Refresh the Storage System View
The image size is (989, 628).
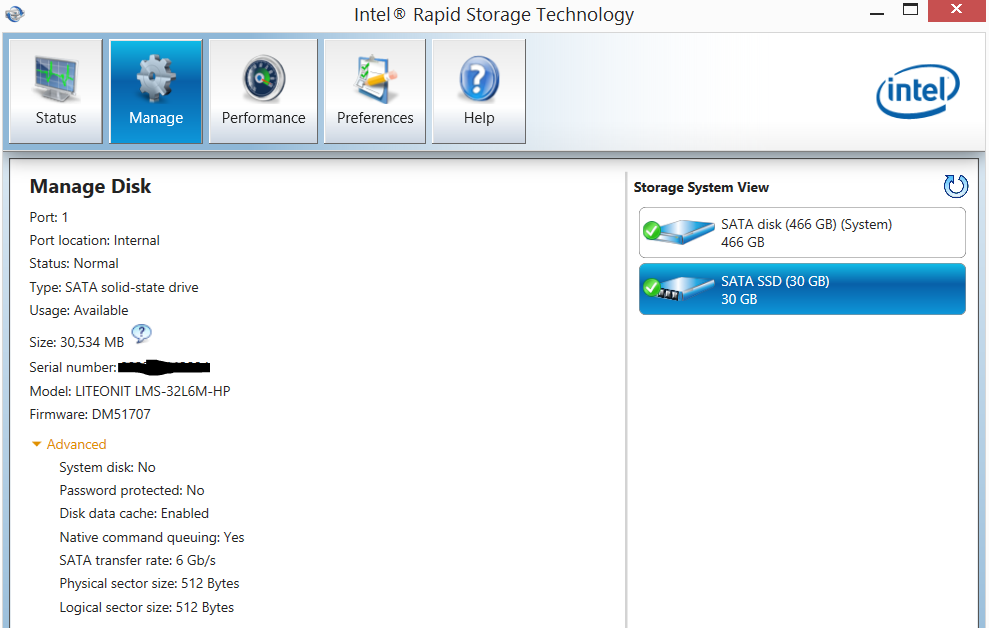[956, 186]
